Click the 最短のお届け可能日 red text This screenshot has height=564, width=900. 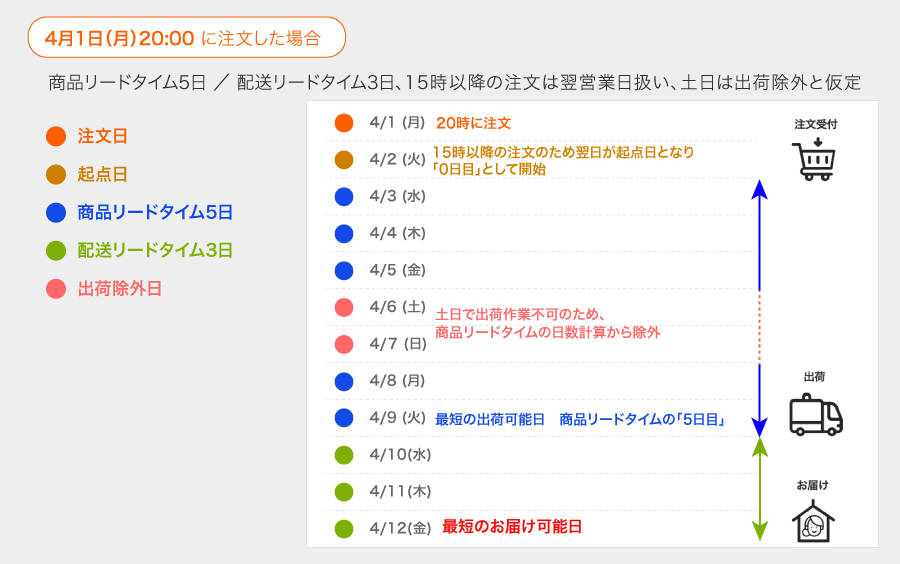[x=512, y=527]
